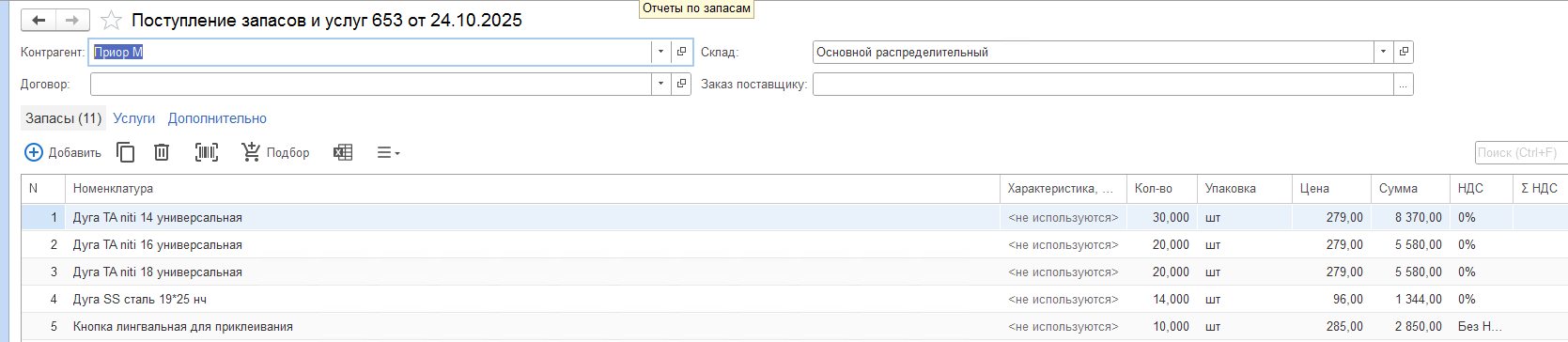Click Характеристика column header
Viewport: 1568px width, 342px height.
click(x=1063, y=189)
